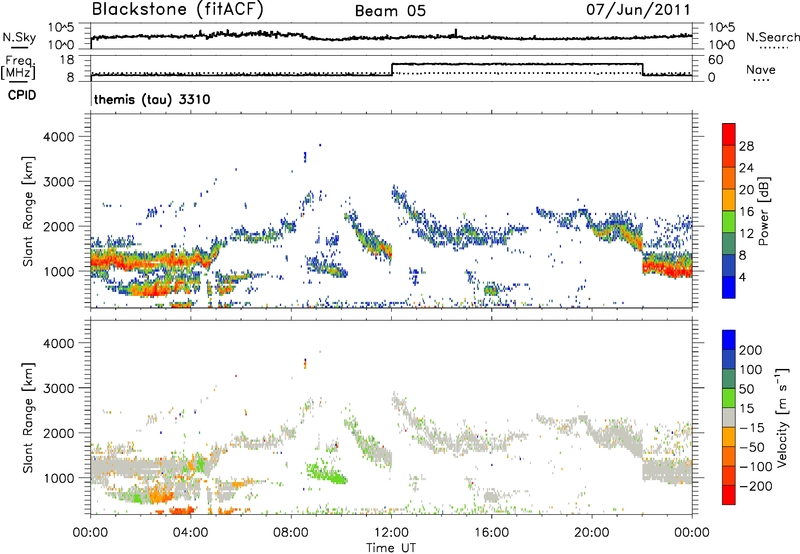Click the yellow-orange 16-20 dB Power colorbar segment
This screenshot has width=800, height=554.
coord(729,200)
